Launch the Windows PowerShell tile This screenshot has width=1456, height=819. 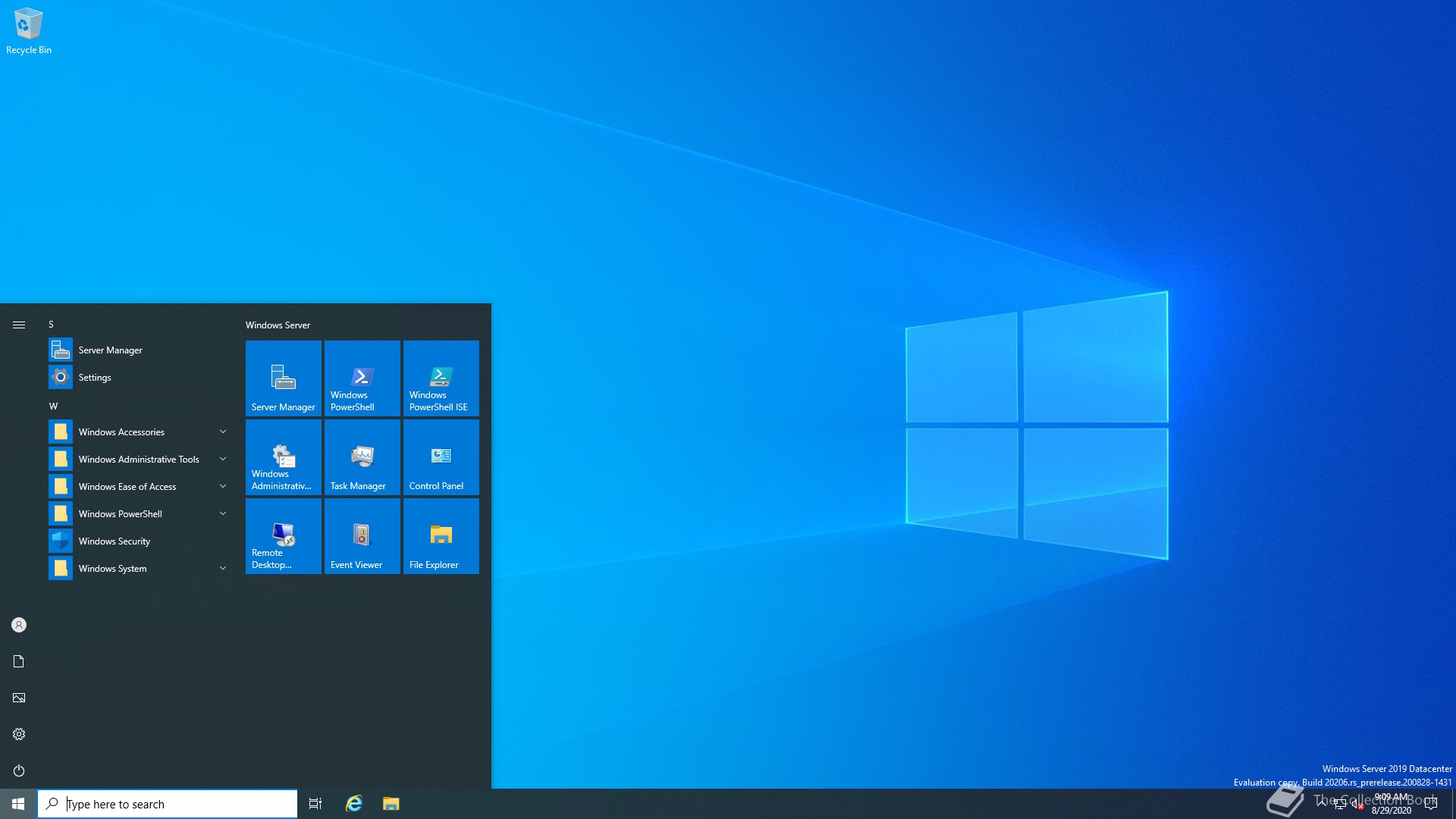tap(362, 378)
